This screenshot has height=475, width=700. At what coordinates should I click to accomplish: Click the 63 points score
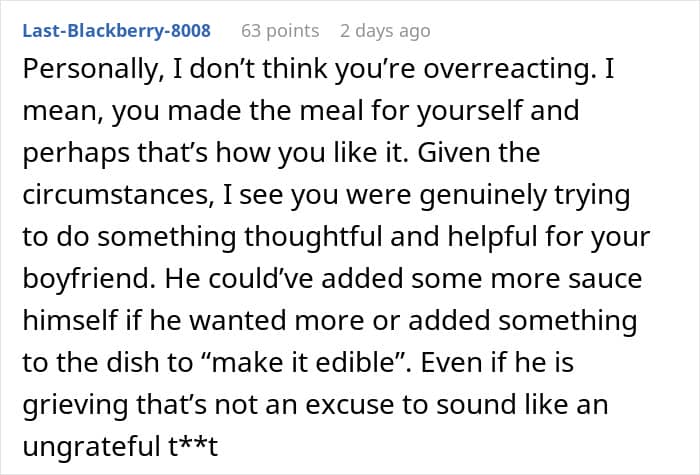point(280,30)
